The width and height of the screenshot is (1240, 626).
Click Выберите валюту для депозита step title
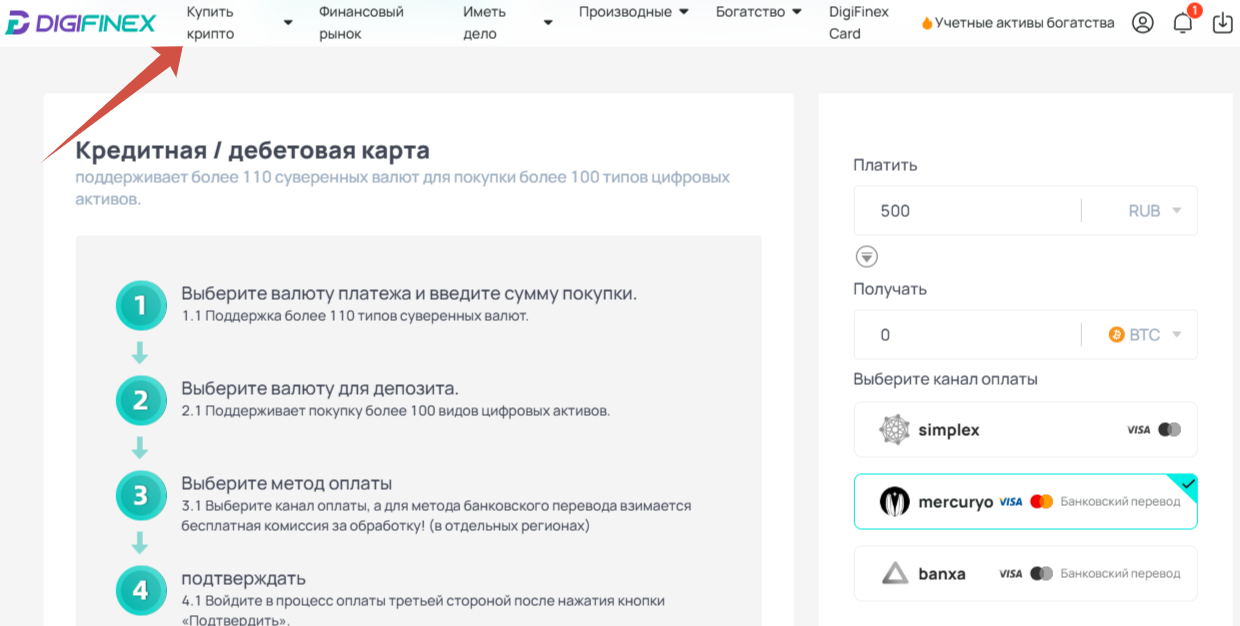320,388
